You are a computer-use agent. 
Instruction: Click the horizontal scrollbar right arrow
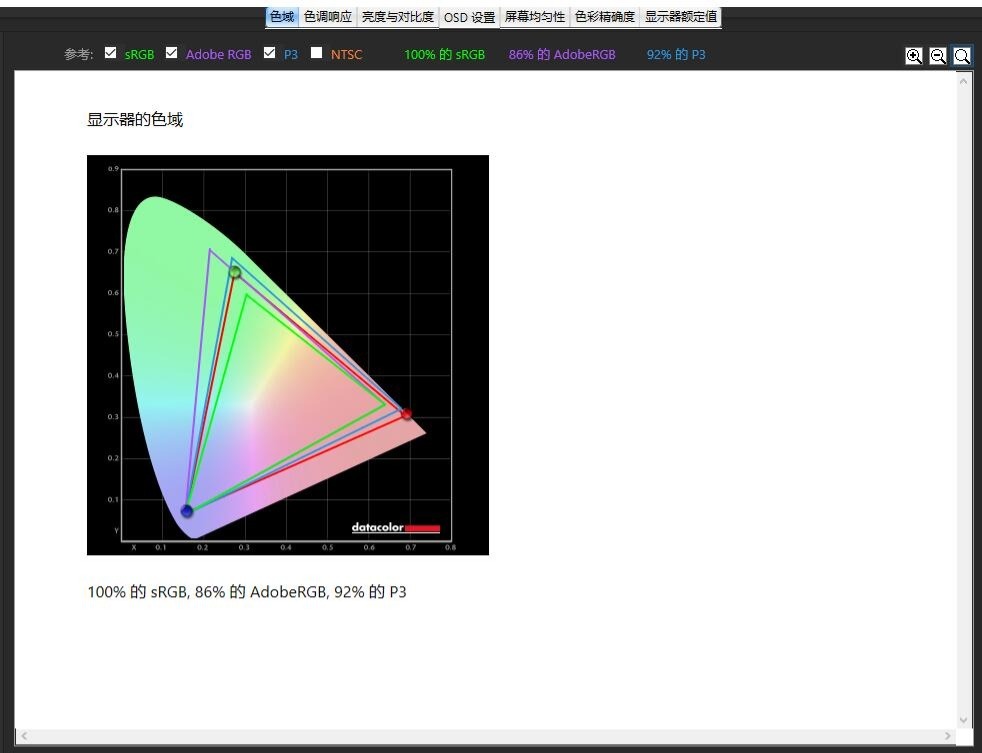(948, 735)
